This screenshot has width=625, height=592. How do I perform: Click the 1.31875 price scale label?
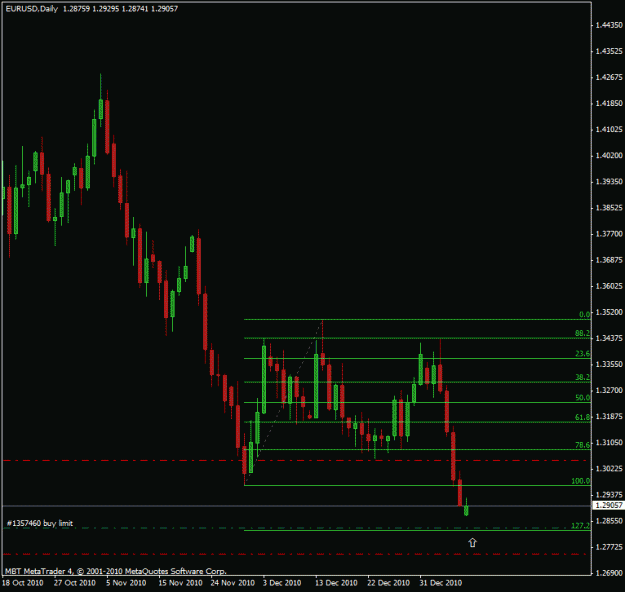(609, 417)
